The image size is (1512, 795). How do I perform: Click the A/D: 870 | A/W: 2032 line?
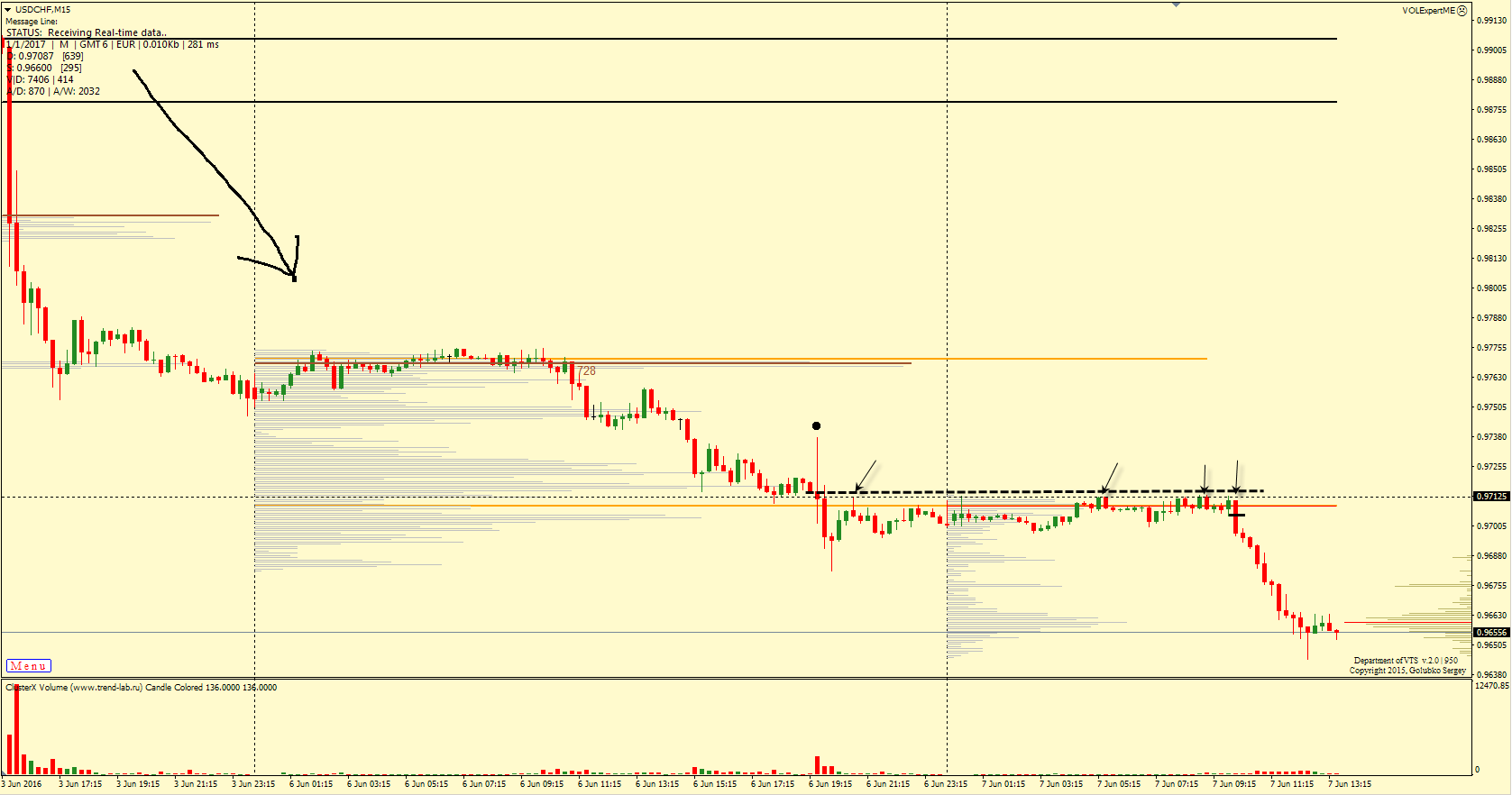pyautogui.click(x=54, y=91)
